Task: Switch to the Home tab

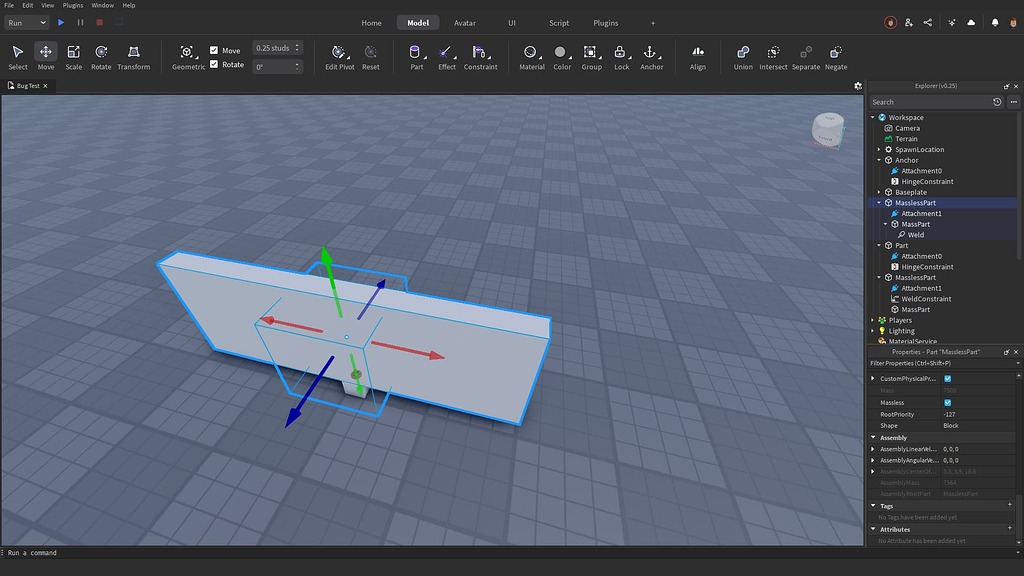Action: 372,23
